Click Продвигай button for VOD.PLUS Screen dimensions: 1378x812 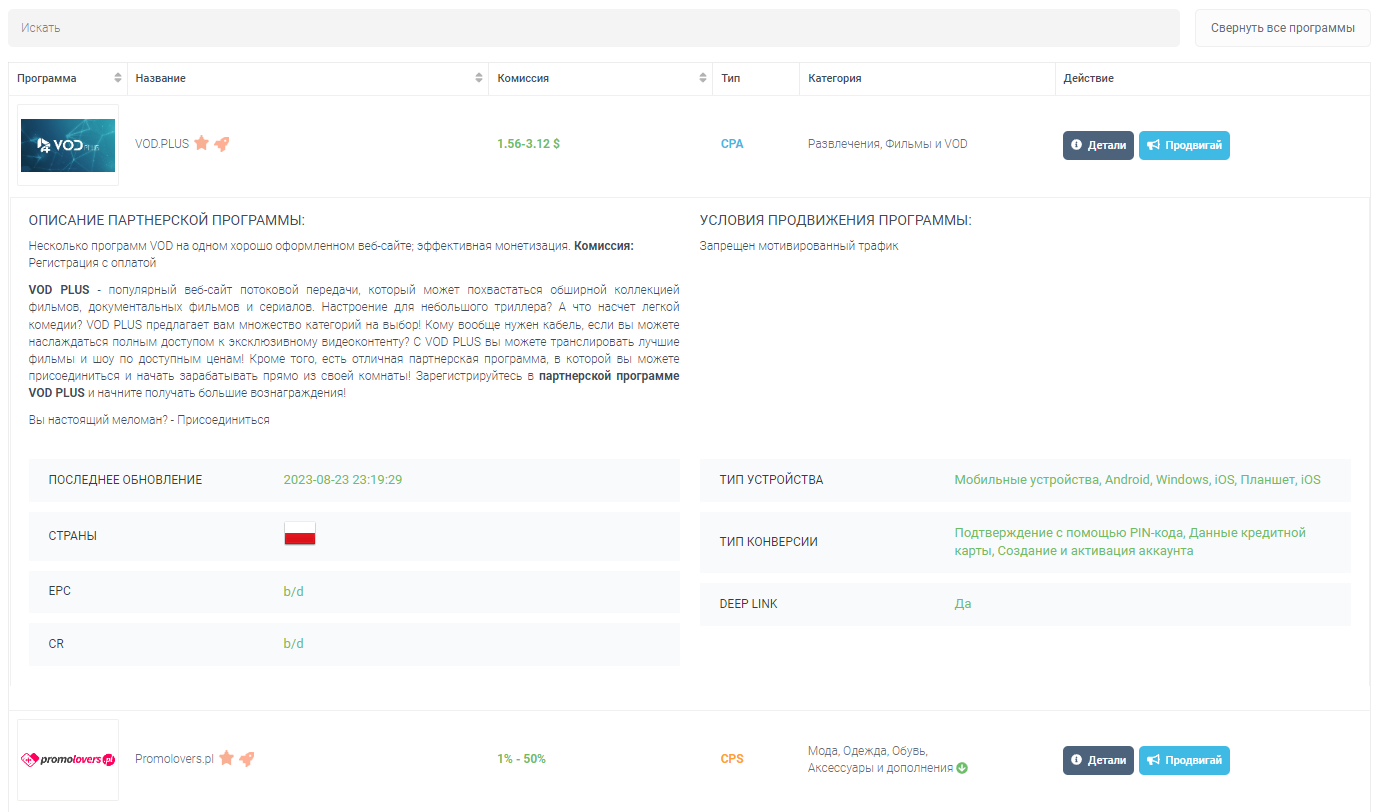tap(1184, 145)
